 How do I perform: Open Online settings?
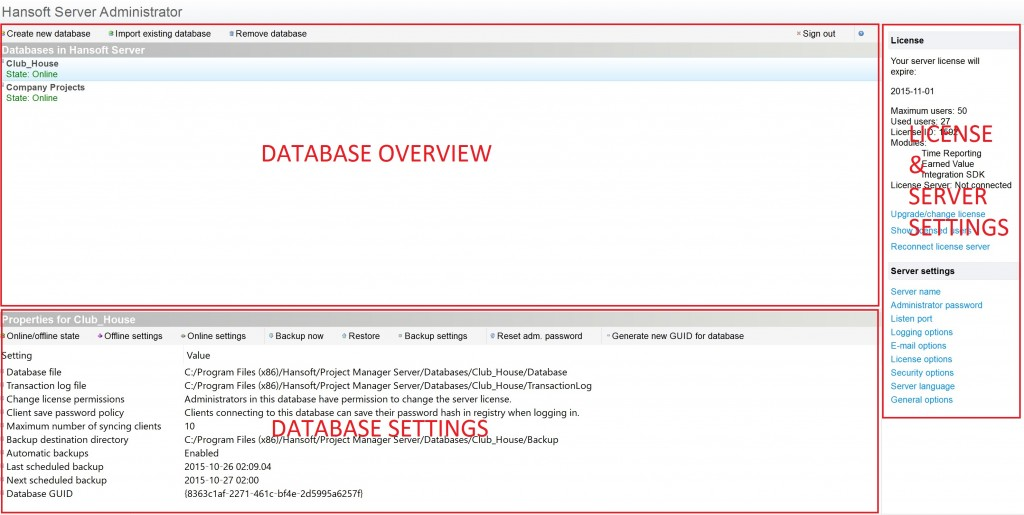(x=216, y=336)
